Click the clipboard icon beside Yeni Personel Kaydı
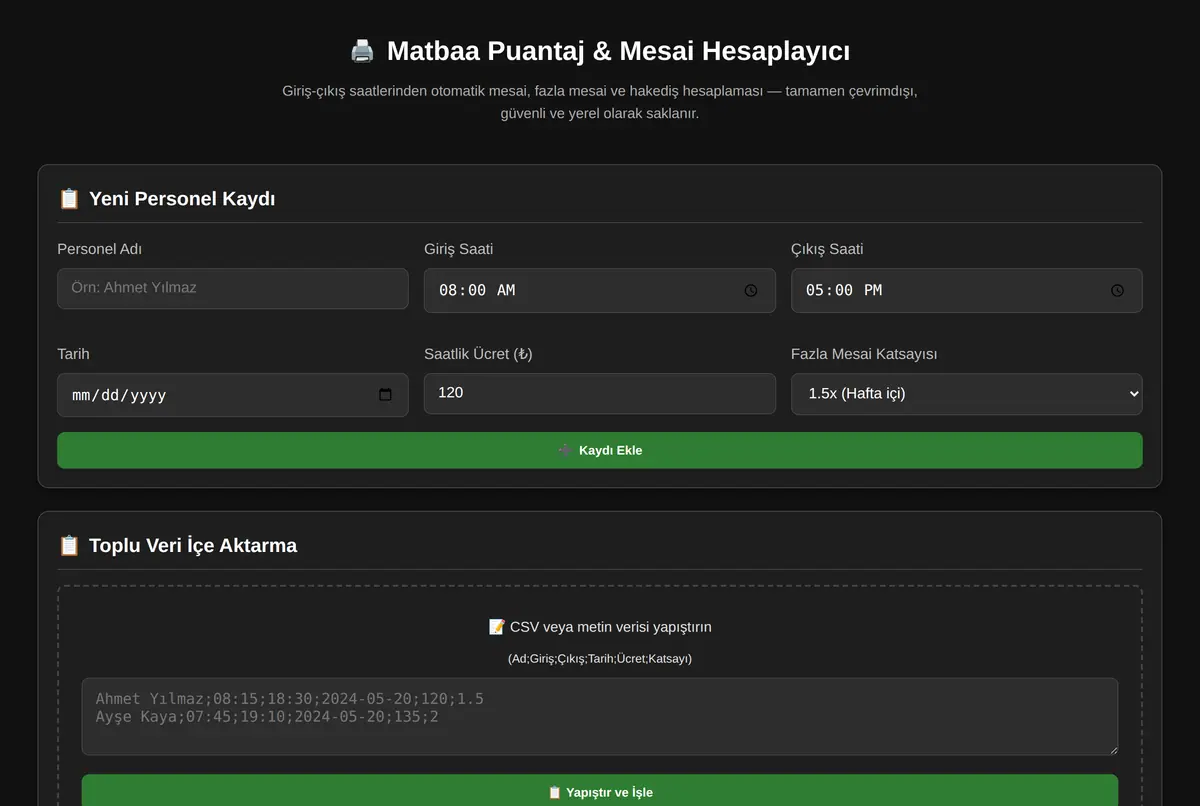 tap(69, 199)
